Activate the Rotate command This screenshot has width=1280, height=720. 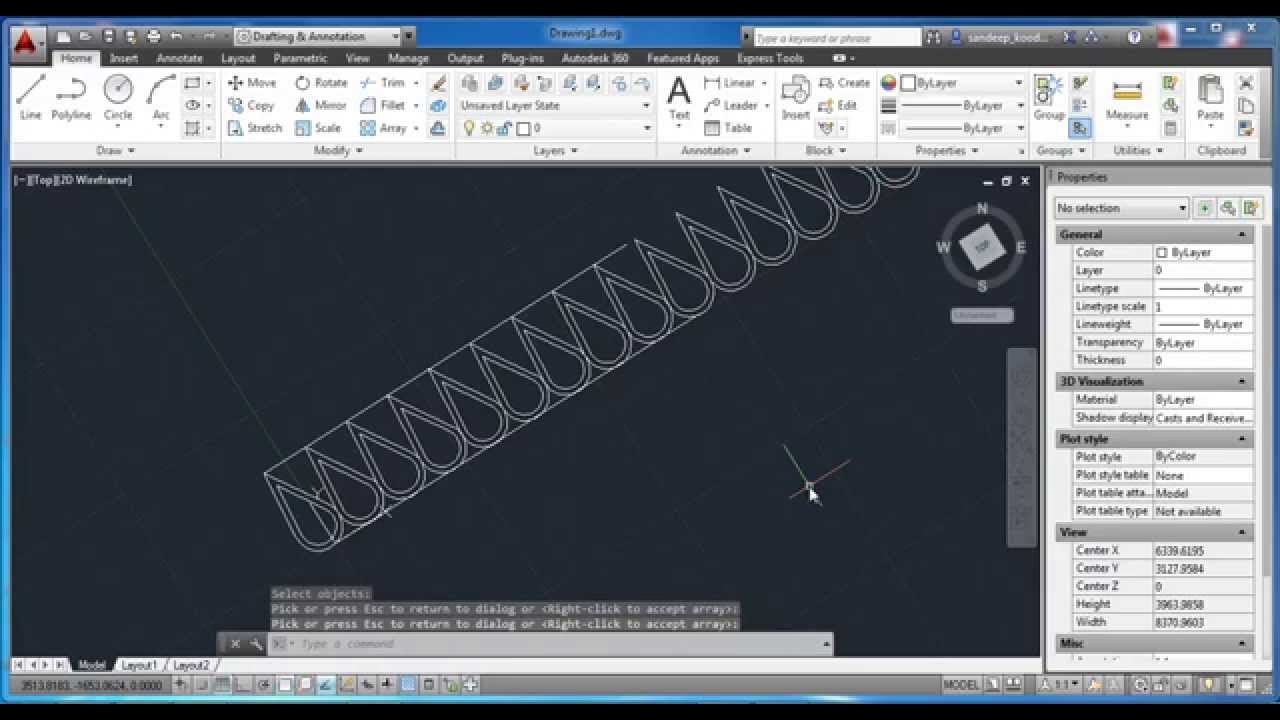(x=321, y=83)
